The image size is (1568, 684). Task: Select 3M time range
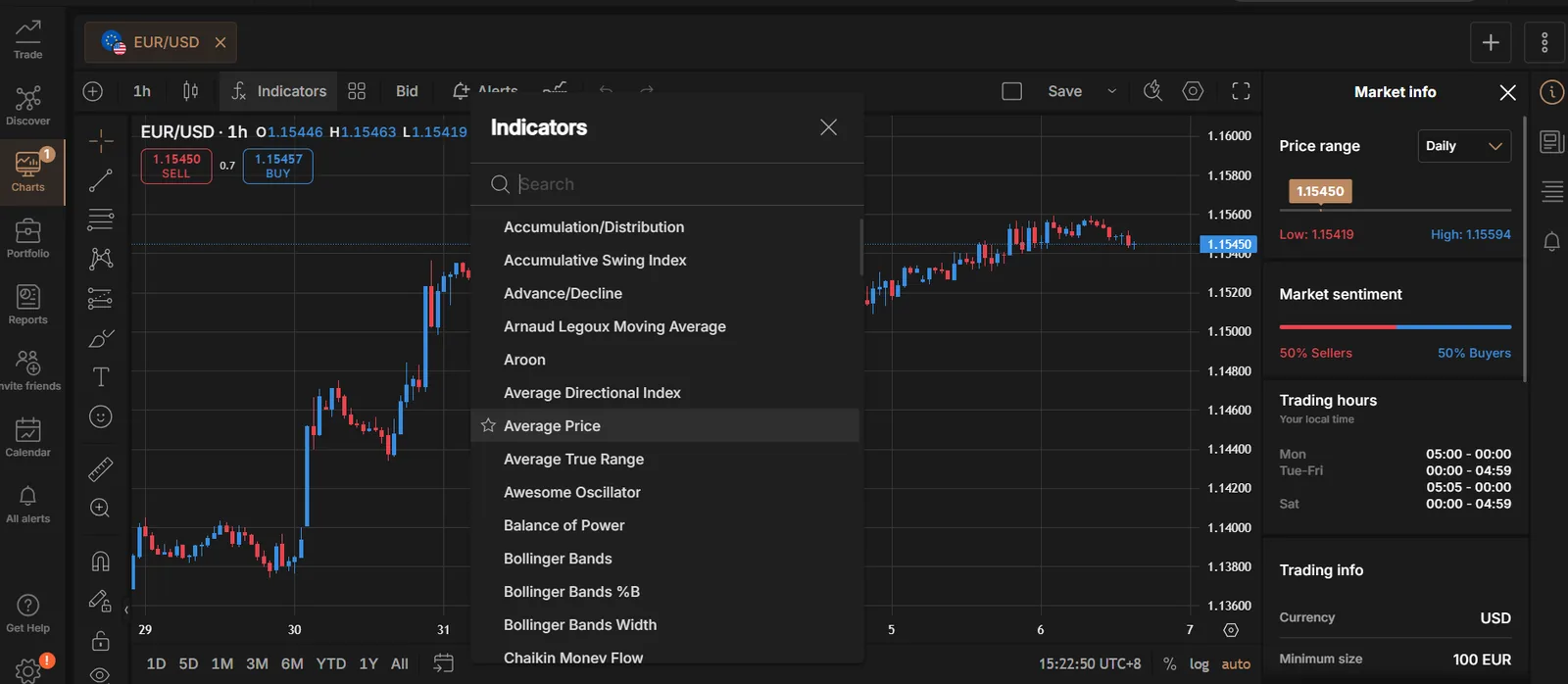click(257, 663)
